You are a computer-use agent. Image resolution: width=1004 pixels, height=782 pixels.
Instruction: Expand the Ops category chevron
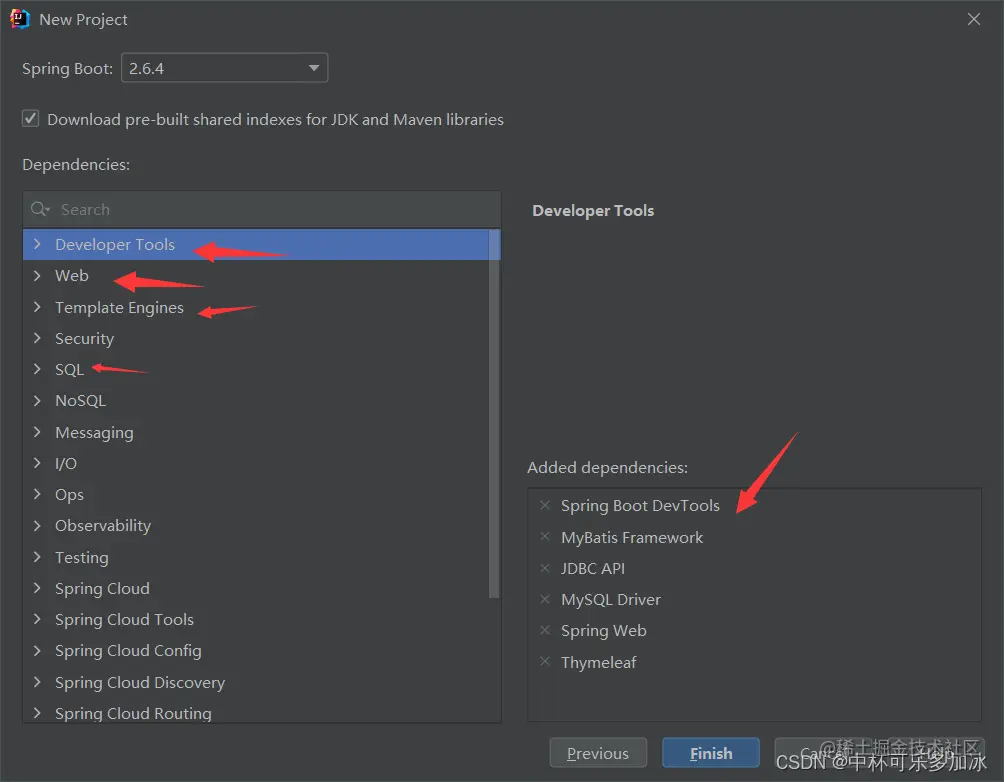[37, 494]
